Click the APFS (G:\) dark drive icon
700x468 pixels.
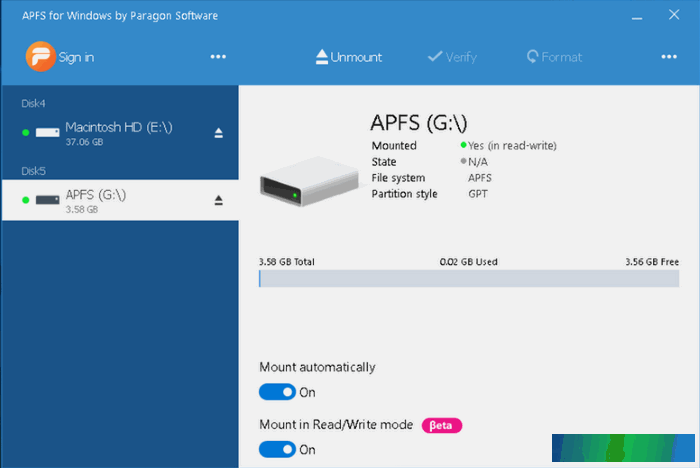47,200
